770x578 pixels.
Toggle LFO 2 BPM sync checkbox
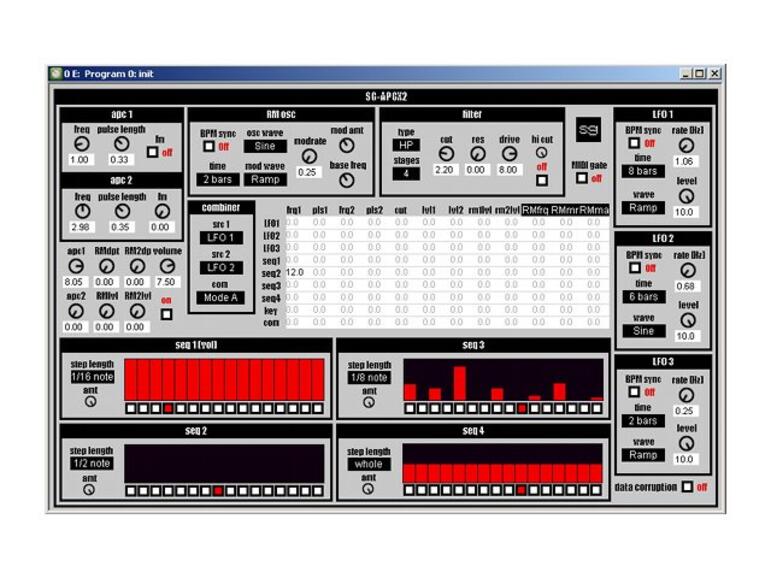pyautogui.click(x=635, y=268)
